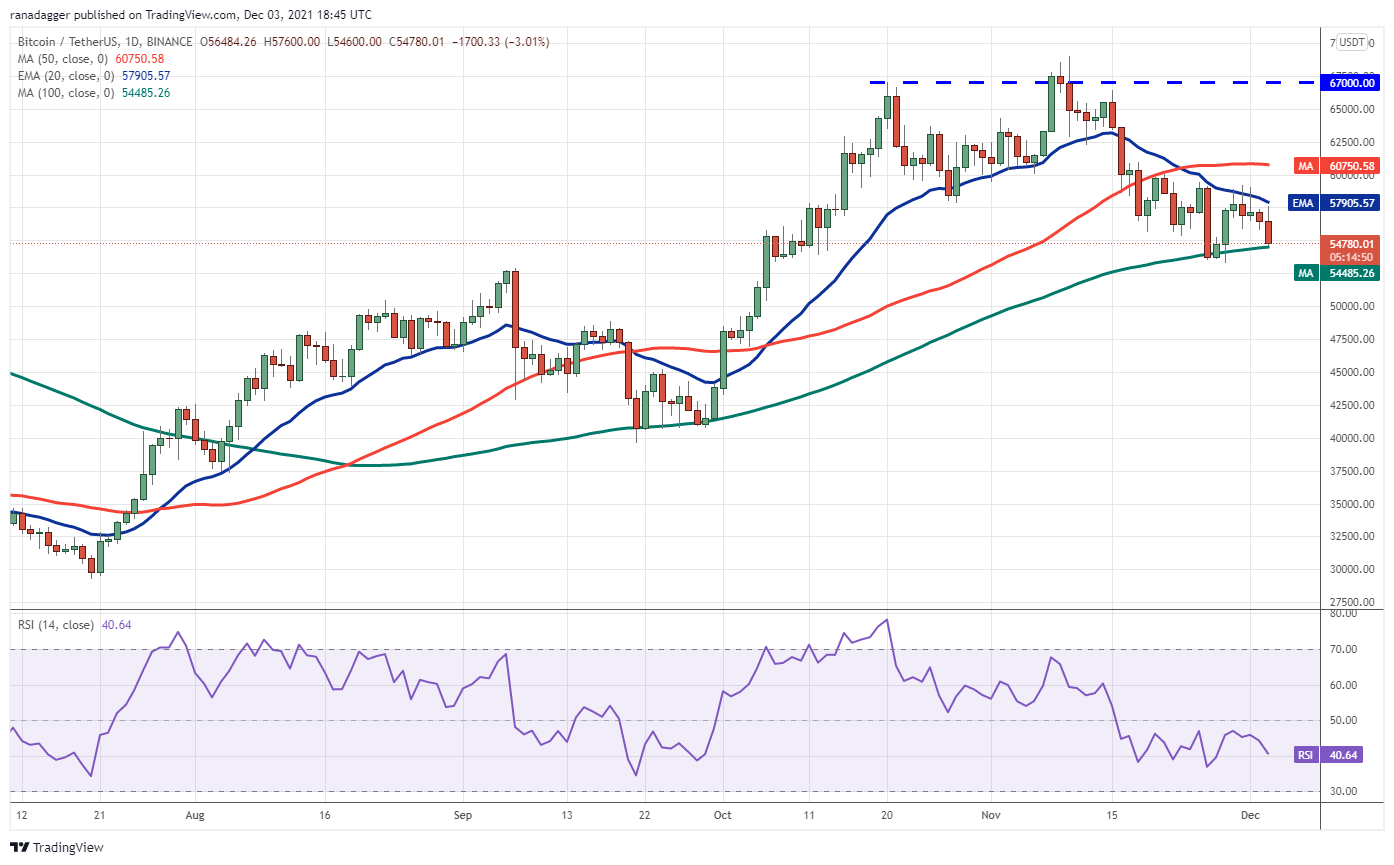This screenshot has height=865, width=1394.
Task: Click the Nov label on the date axis
Action: 990,815
